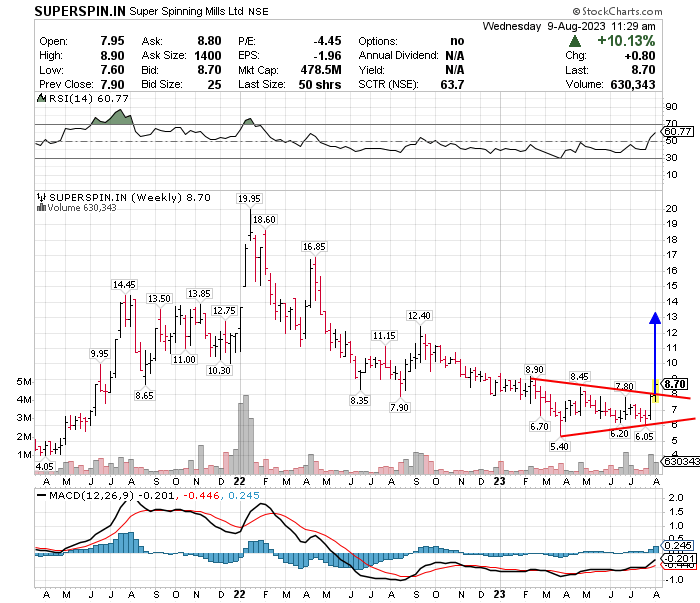Image resolution: width=700 pixels, height=603 pixels.
Task: Click the 5M volume axis label
Action: tap(24, 382)
